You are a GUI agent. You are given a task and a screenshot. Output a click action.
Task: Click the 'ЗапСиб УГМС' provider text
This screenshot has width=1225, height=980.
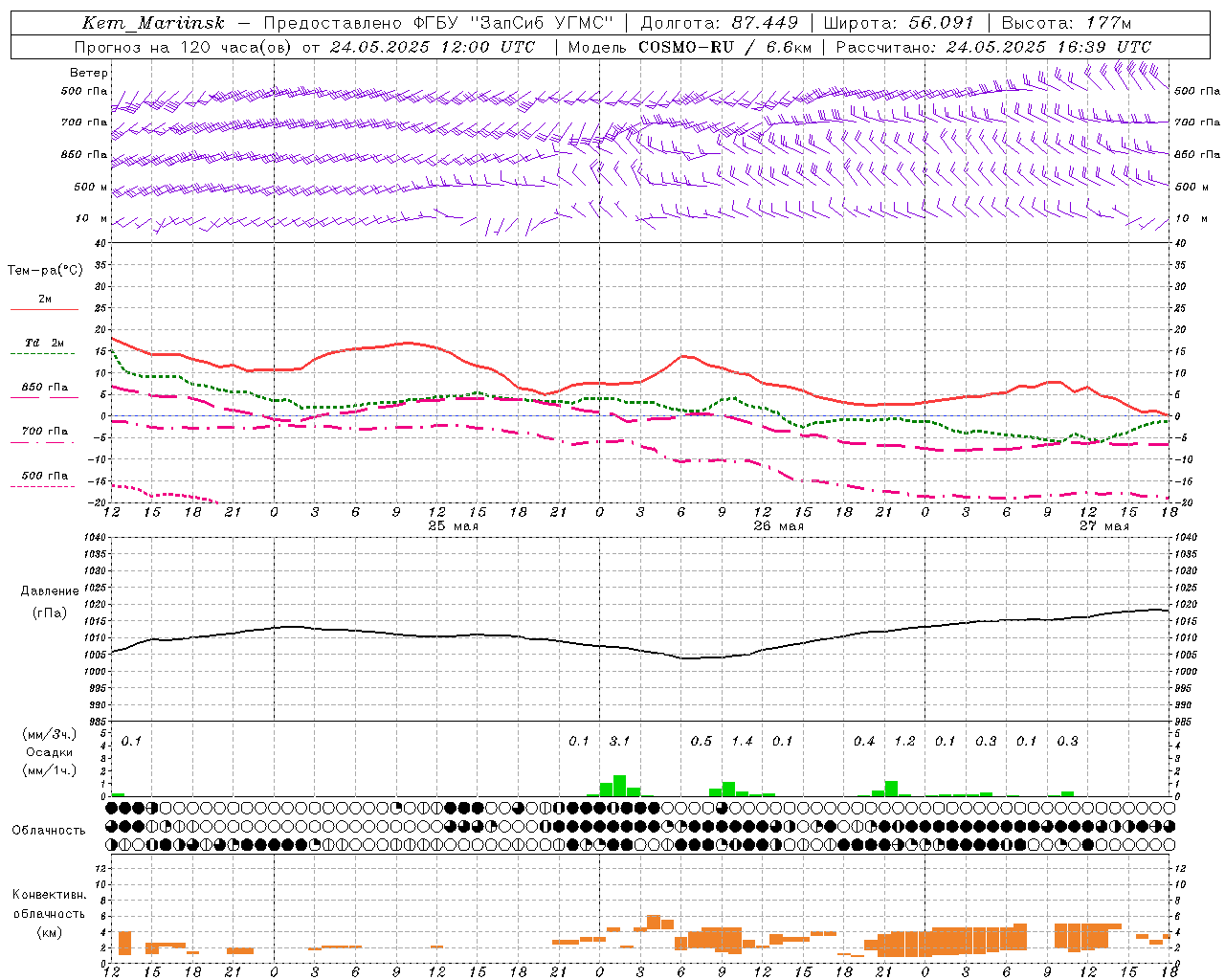coord(543,23)
